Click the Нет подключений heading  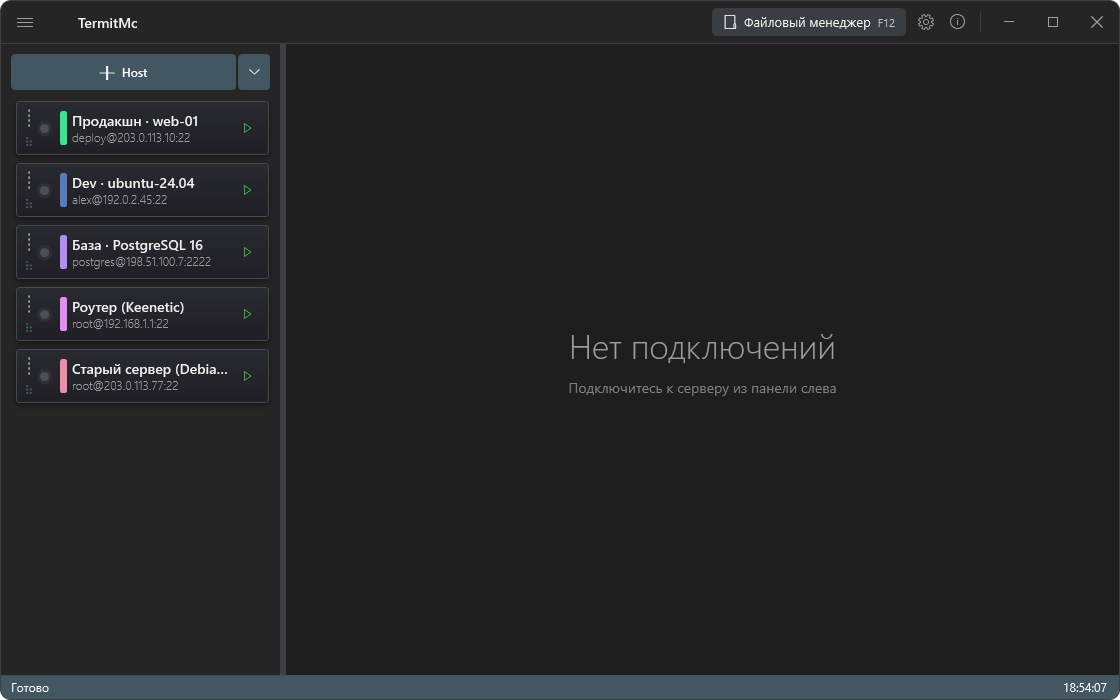point(702,349)
